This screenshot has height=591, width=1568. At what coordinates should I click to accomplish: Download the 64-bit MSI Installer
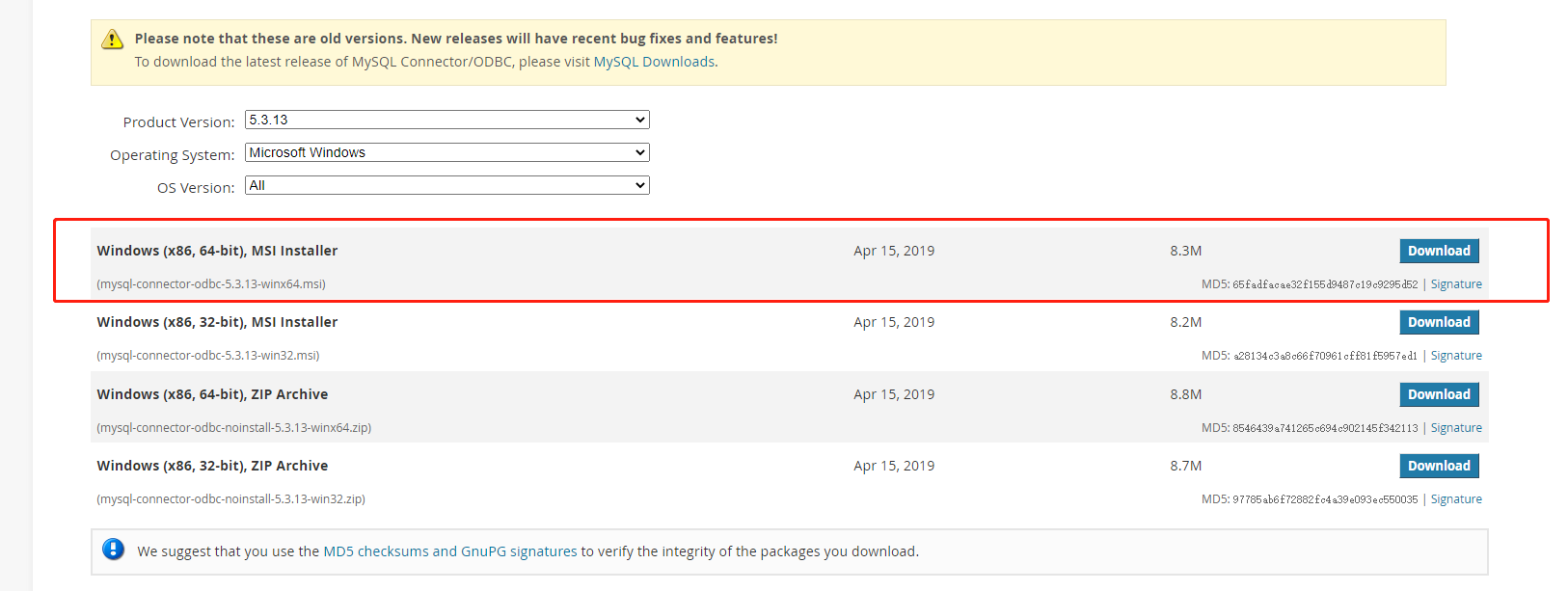(x=1439, y=251)
